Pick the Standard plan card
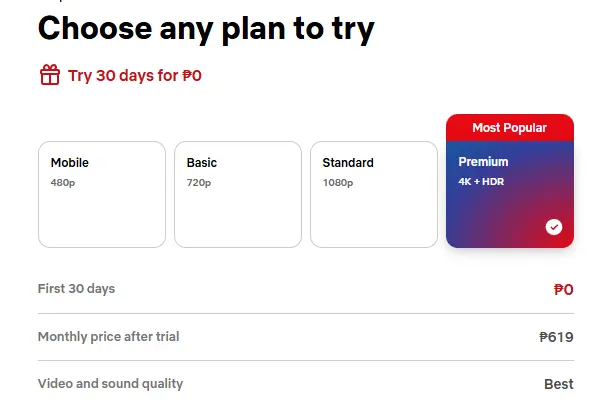This screenshot has height=400, width=605. [x=374, y=194]
